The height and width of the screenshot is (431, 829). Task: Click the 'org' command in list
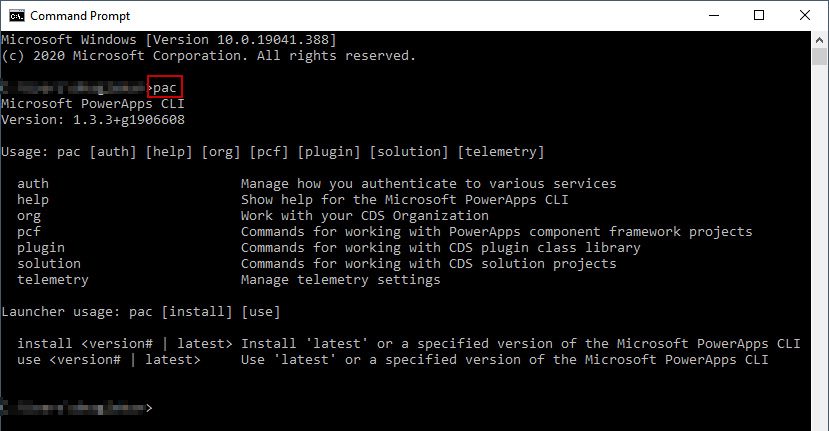[29, 216]
